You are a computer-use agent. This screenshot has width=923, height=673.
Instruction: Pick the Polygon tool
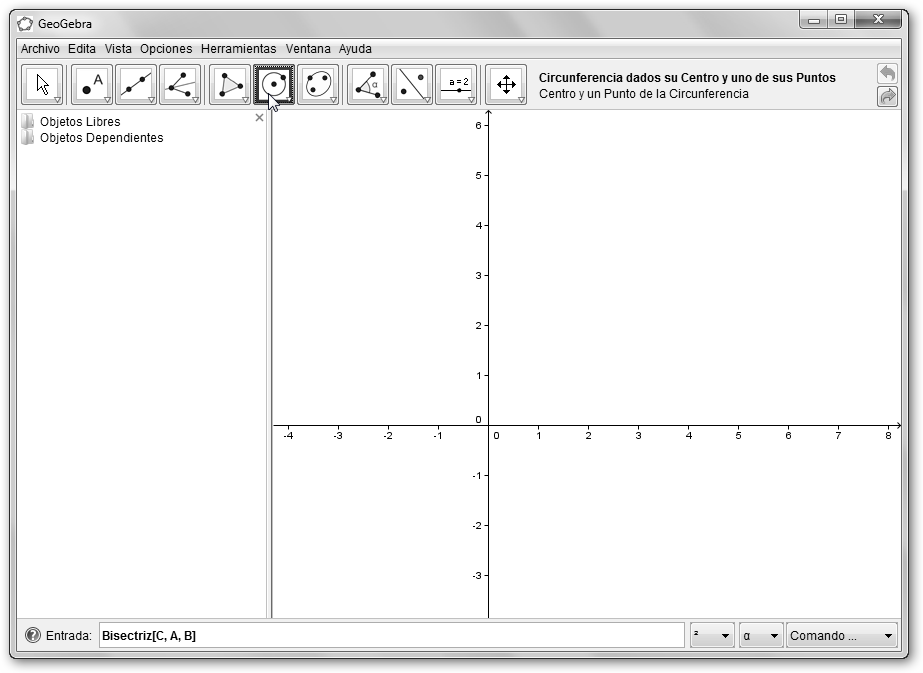coord(230,85)
